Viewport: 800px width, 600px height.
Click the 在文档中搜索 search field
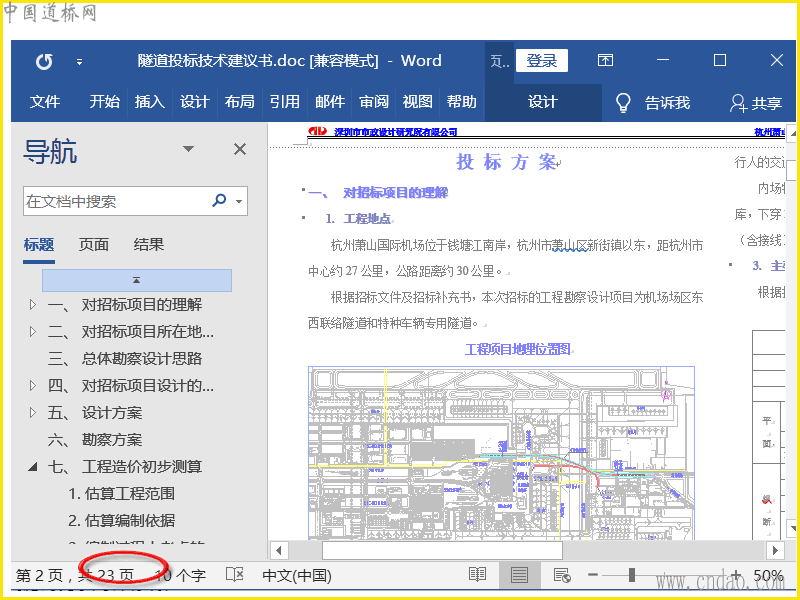116,201
